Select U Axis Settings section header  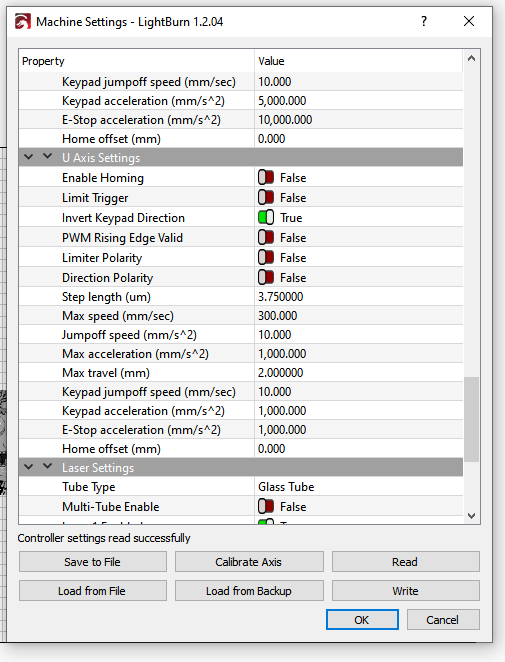(241, 157)
